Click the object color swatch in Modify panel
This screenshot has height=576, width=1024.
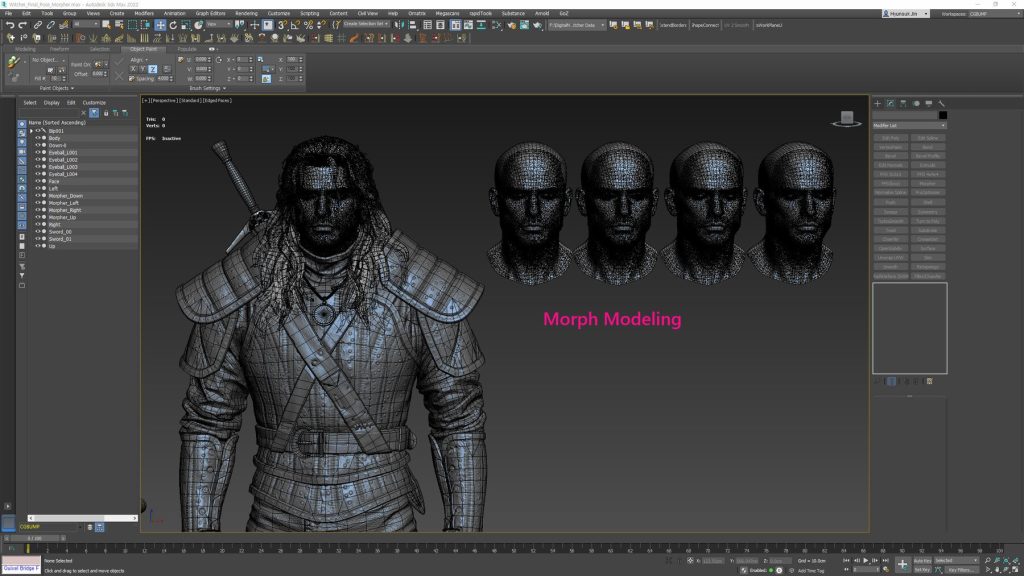pos(942,115)
